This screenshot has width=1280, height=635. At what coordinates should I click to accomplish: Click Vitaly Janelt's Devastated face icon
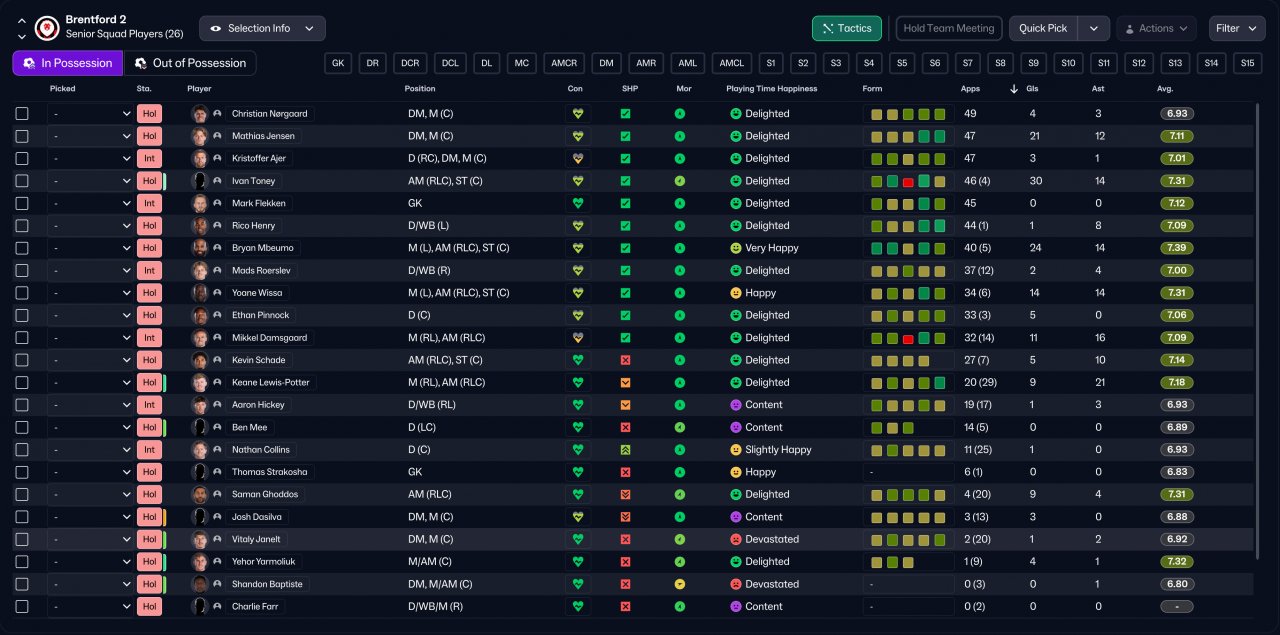click(736, 539)
